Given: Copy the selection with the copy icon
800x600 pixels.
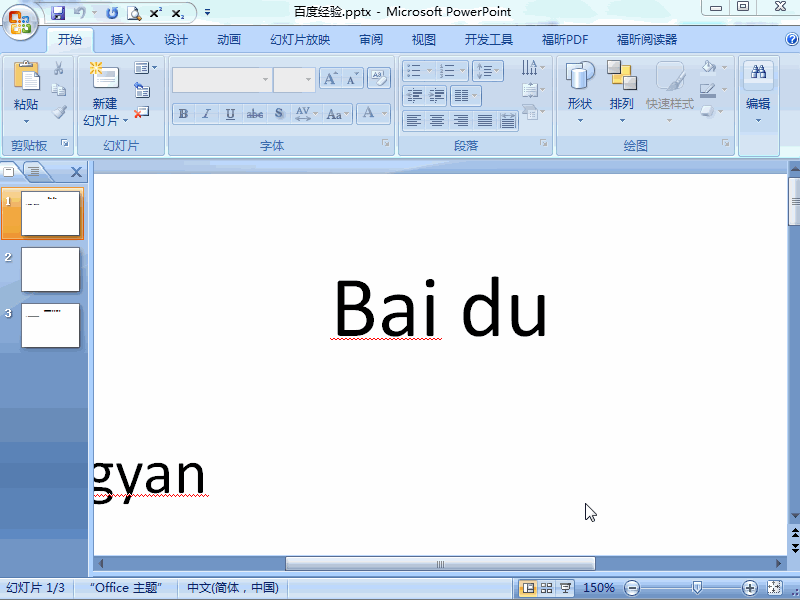Looking at the screenshot, I should coord(59,90).
